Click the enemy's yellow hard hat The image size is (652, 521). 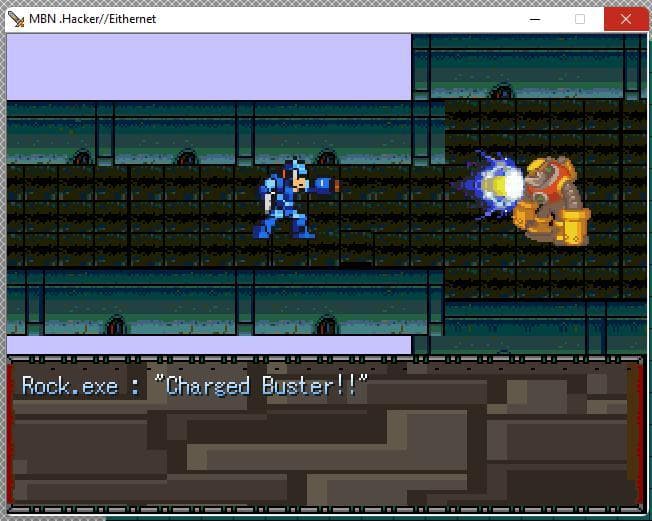[x=550, y=168]
